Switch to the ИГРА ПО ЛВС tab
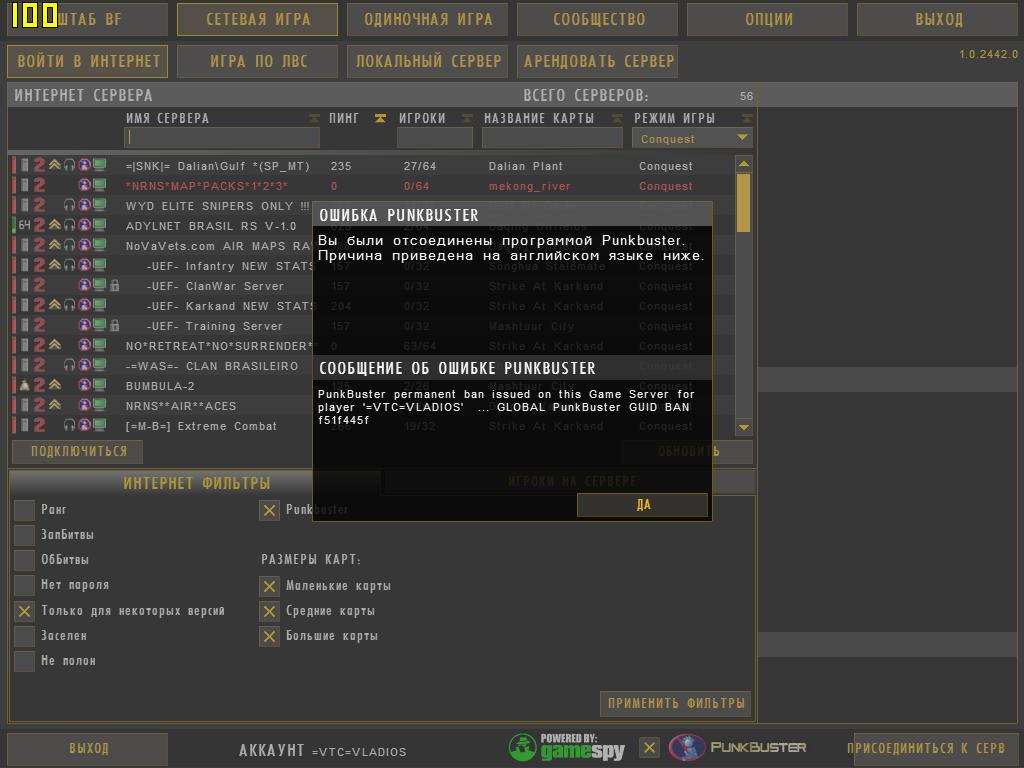This screenshot has width=1024, height=768. tap(258, 61)
